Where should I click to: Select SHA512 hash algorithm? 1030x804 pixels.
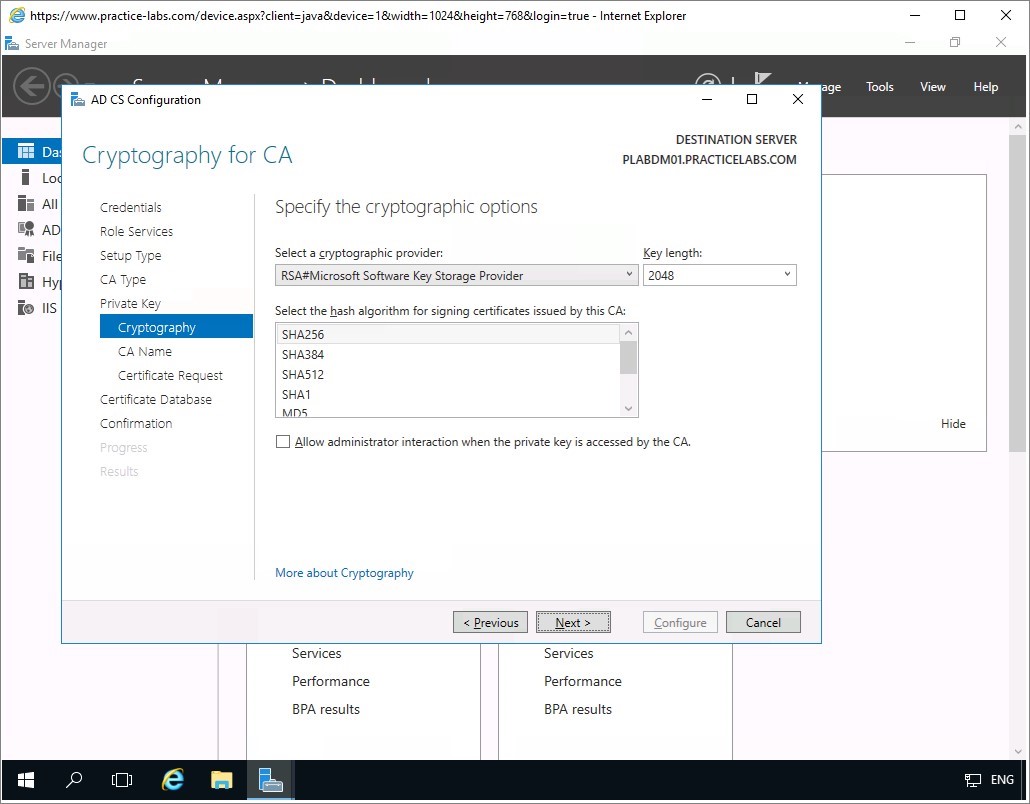coord(448,374)
